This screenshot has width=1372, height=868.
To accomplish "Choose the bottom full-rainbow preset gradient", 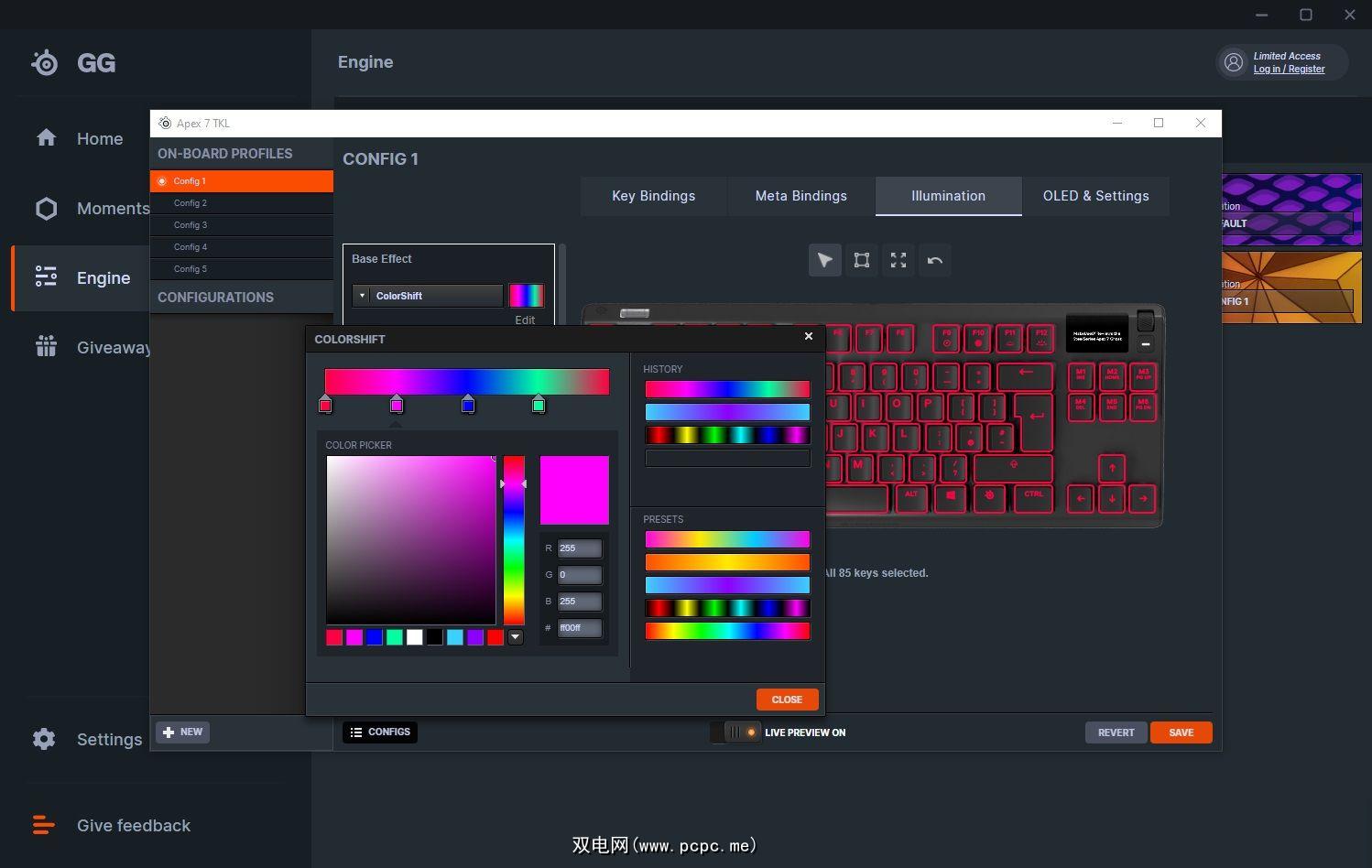I will tap(728, 631).
